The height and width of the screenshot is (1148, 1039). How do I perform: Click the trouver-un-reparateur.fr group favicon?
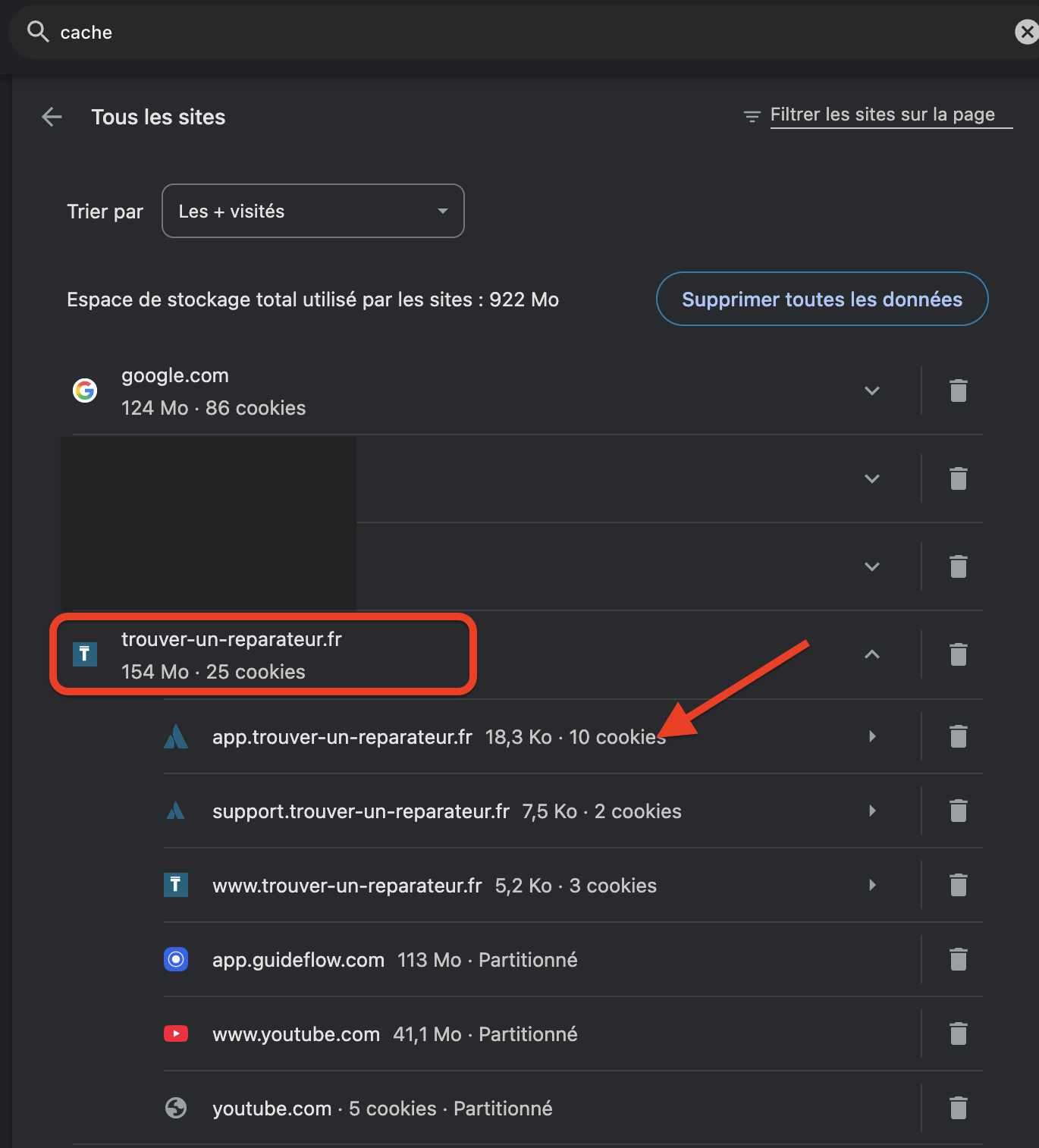tap(85, 654)
